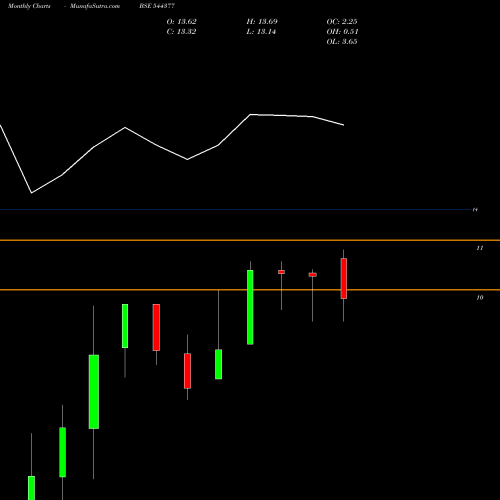Select the last red candlestick on the chart
The width and height of the screenshot is (500, 500).
click(344, 278)
